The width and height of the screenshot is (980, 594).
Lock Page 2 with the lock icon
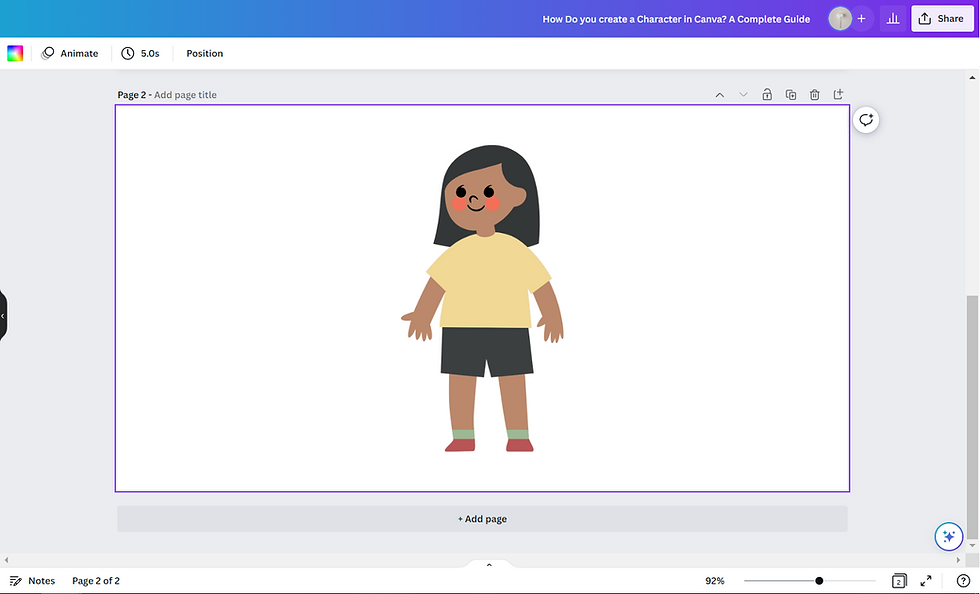pos(767,94)
